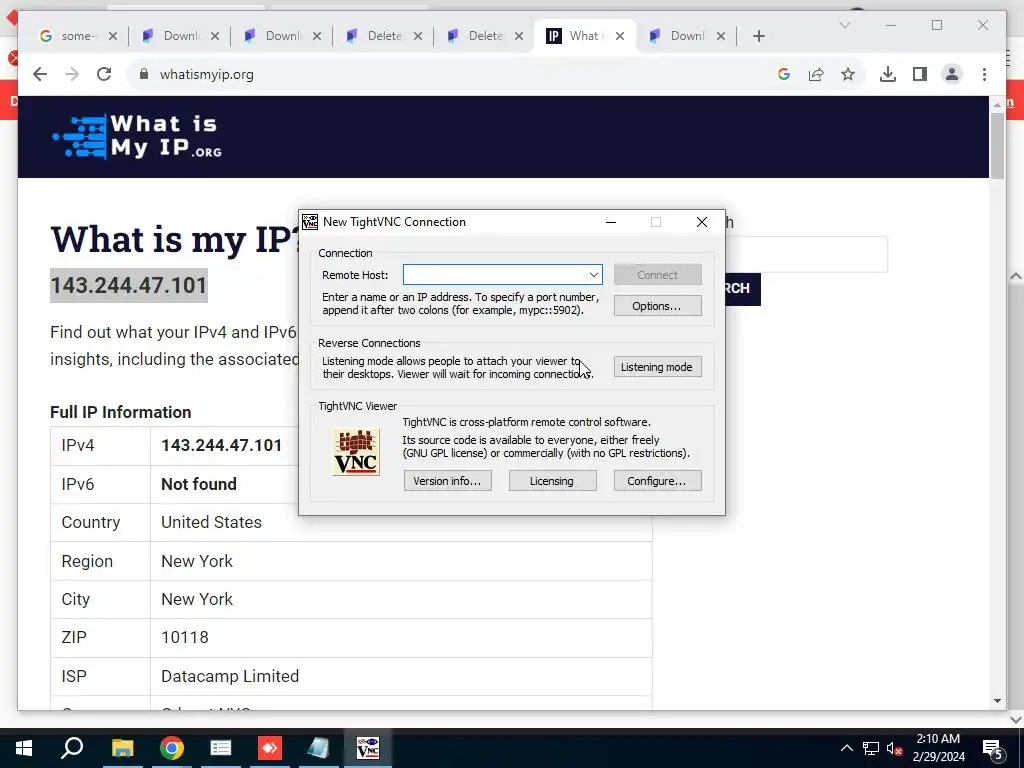
Task: Click the IPv4 value 143.244.47.101 cell
Action: point(221,445)
